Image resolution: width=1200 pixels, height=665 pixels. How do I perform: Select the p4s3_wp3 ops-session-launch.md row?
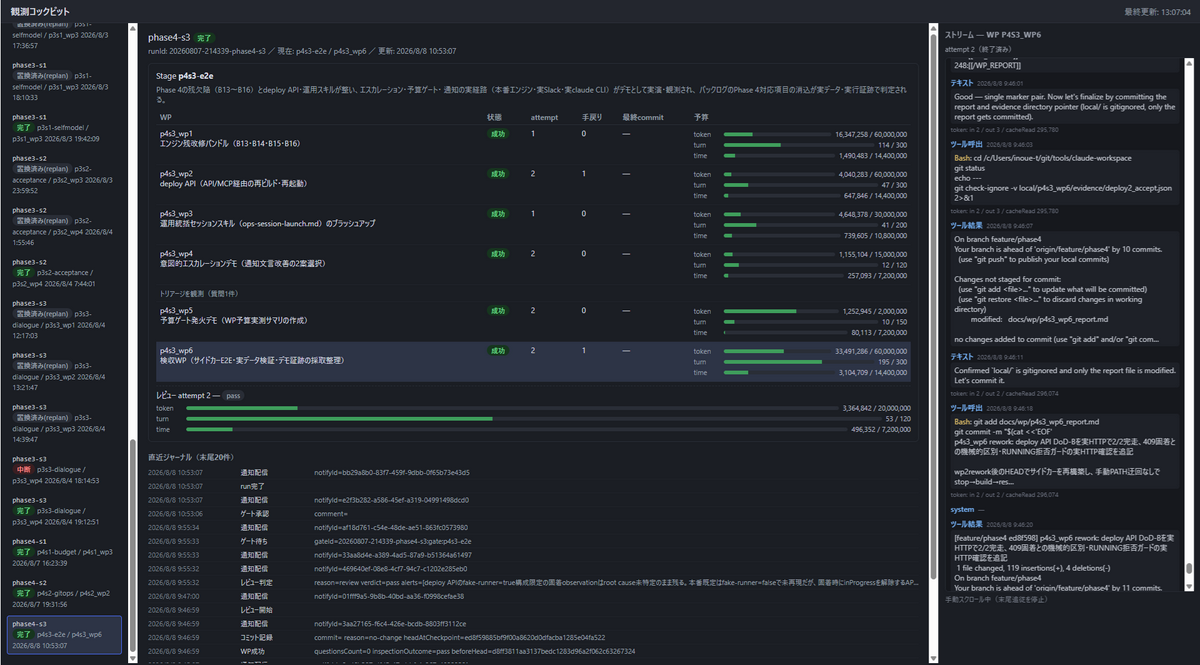[x=532, y=224]
